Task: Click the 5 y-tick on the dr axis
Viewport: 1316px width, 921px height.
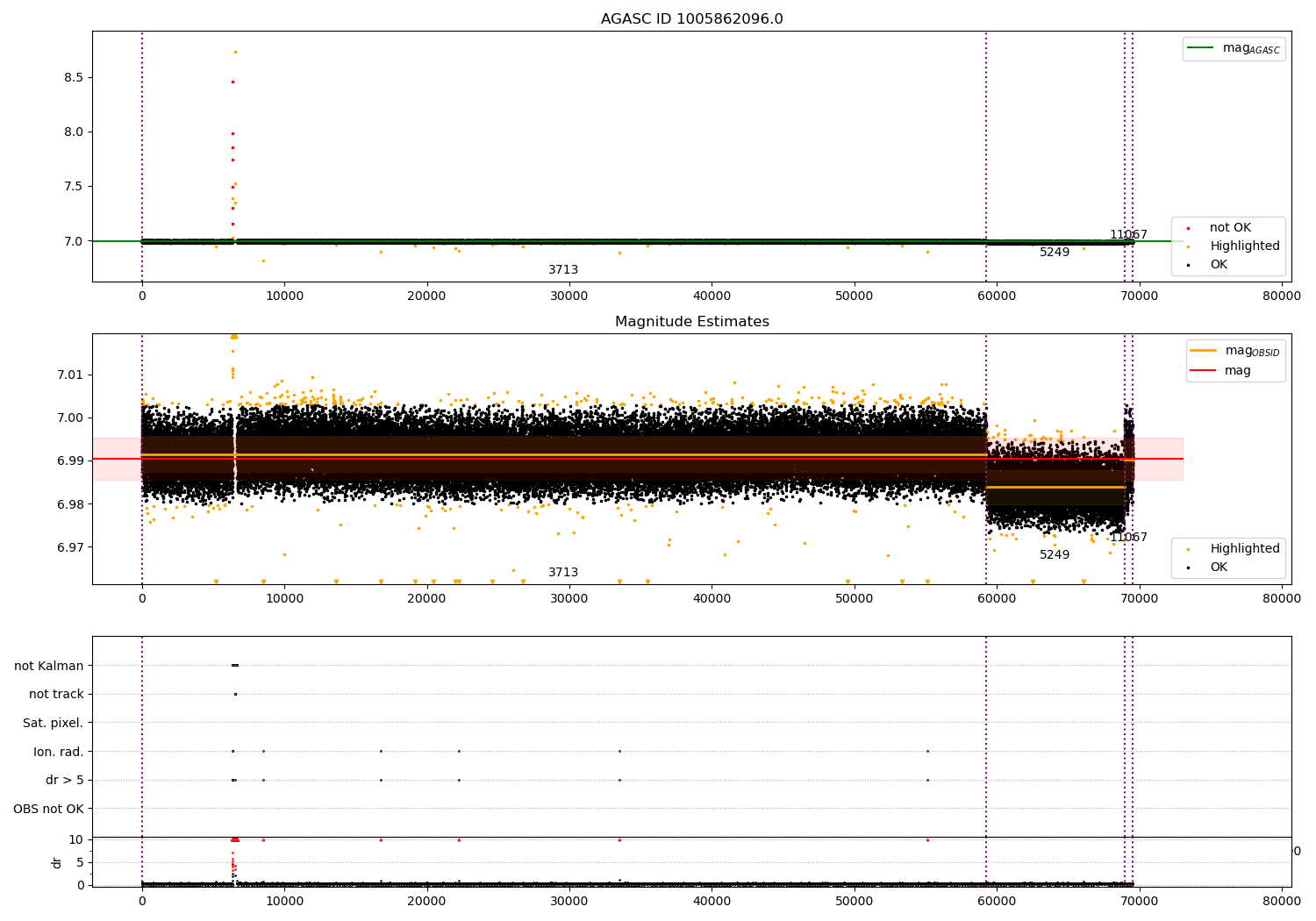Action: [80, 862]
